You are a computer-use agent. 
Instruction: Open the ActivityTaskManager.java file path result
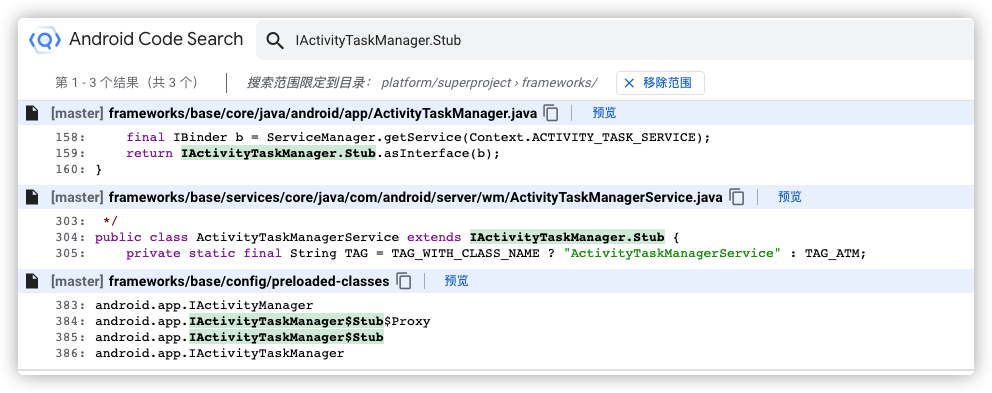(323, 113)
